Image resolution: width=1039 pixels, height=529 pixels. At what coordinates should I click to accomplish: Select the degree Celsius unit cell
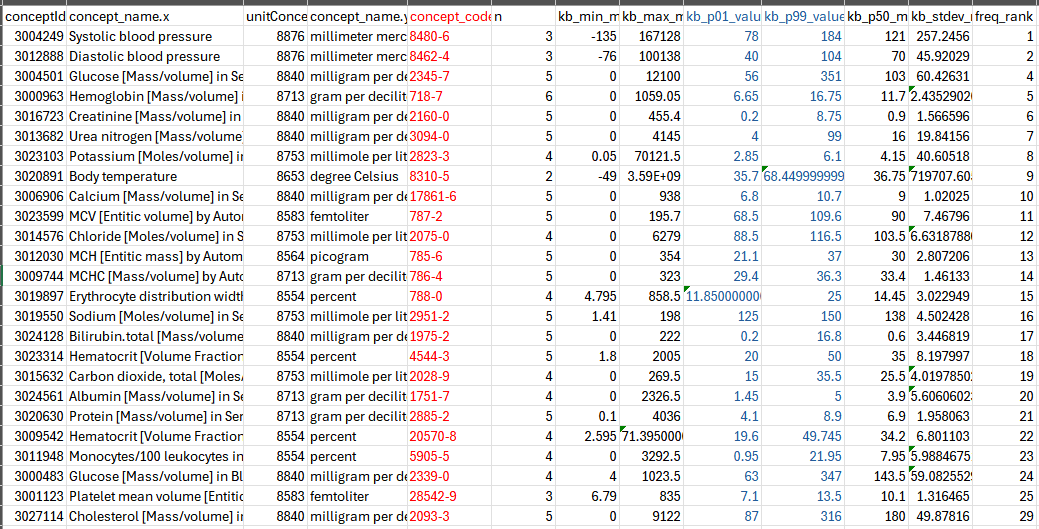[357, 177]
